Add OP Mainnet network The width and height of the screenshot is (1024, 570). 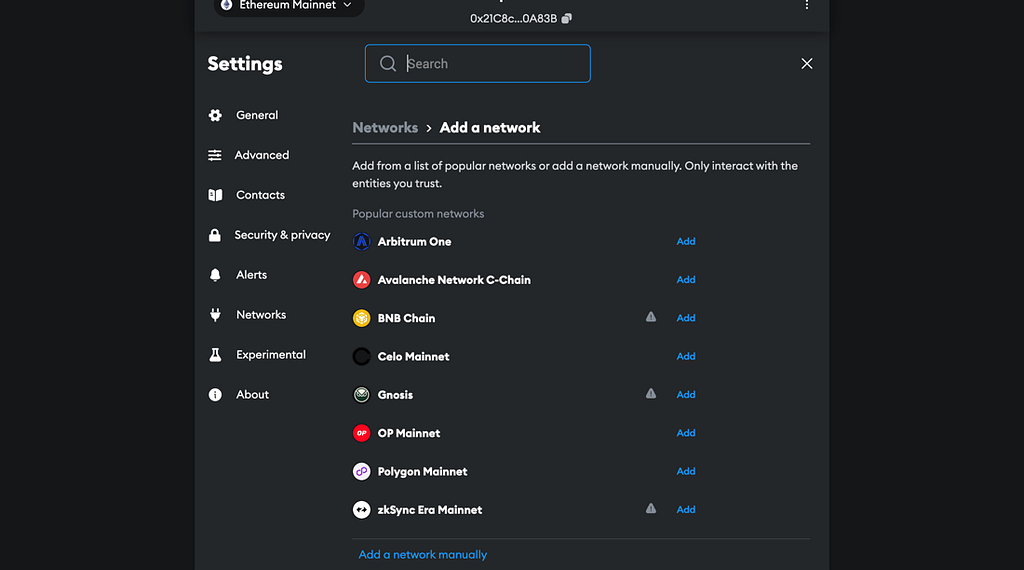pyautogui.click(x=686, y=433)
